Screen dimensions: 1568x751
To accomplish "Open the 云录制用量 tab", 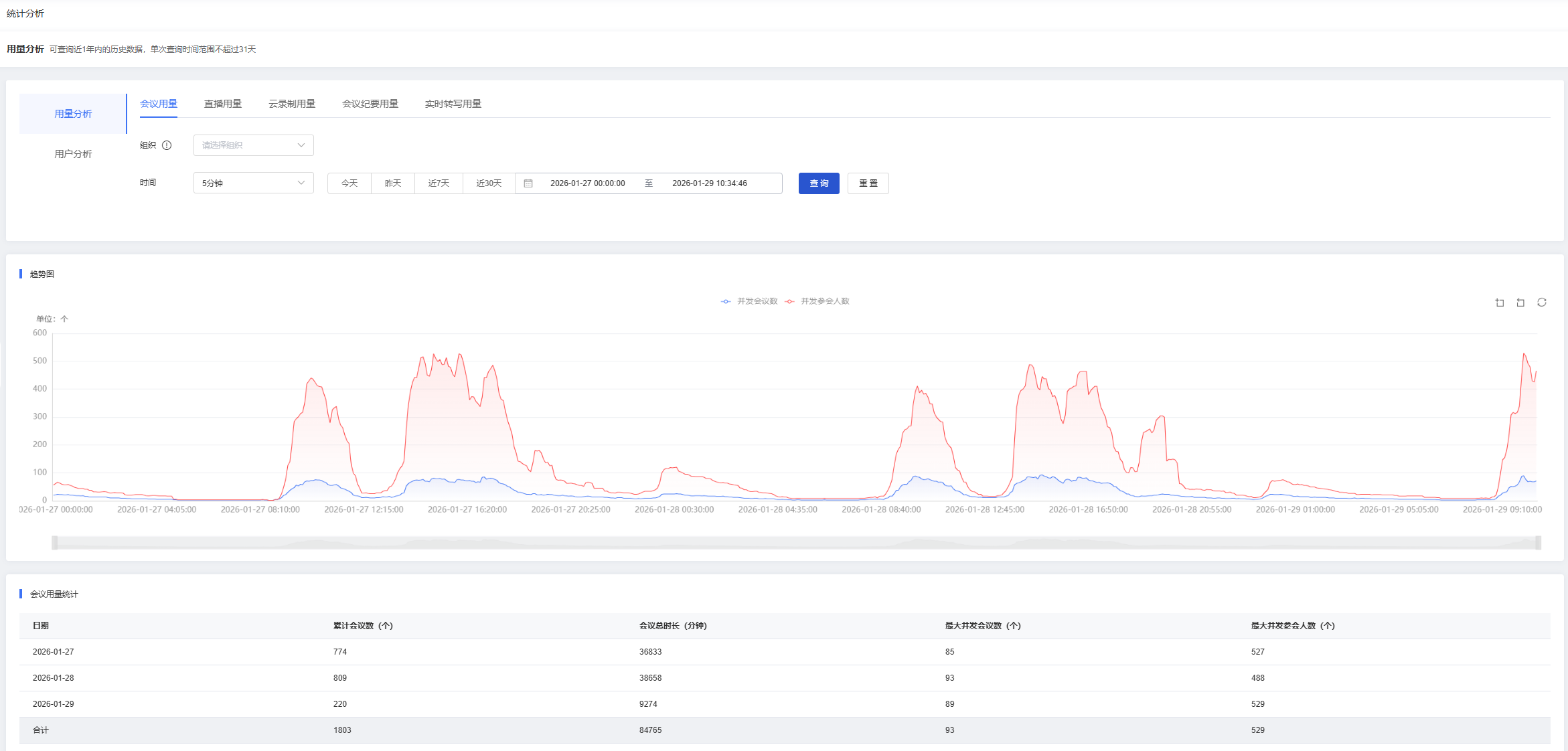I will (x=292, y=104).
